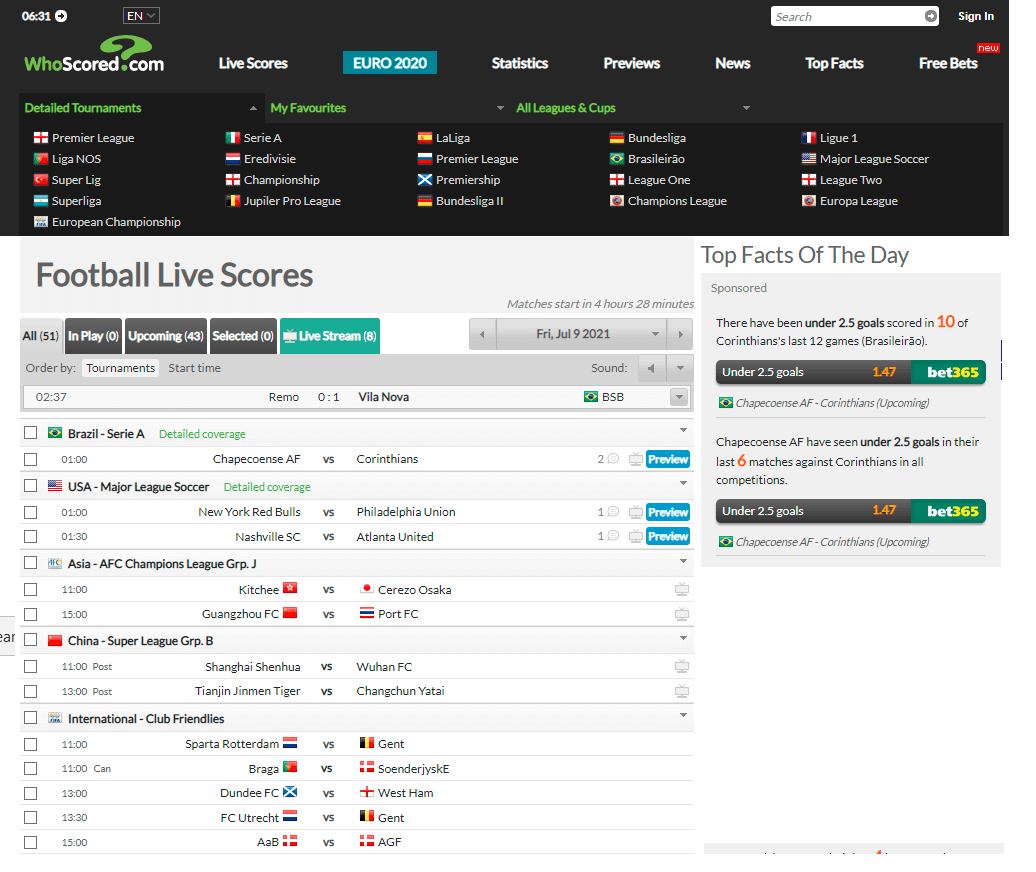Switch to the Selected (0) tab
The height and width of the screenshot is (872, 1036).
click(x=243, y=336)
